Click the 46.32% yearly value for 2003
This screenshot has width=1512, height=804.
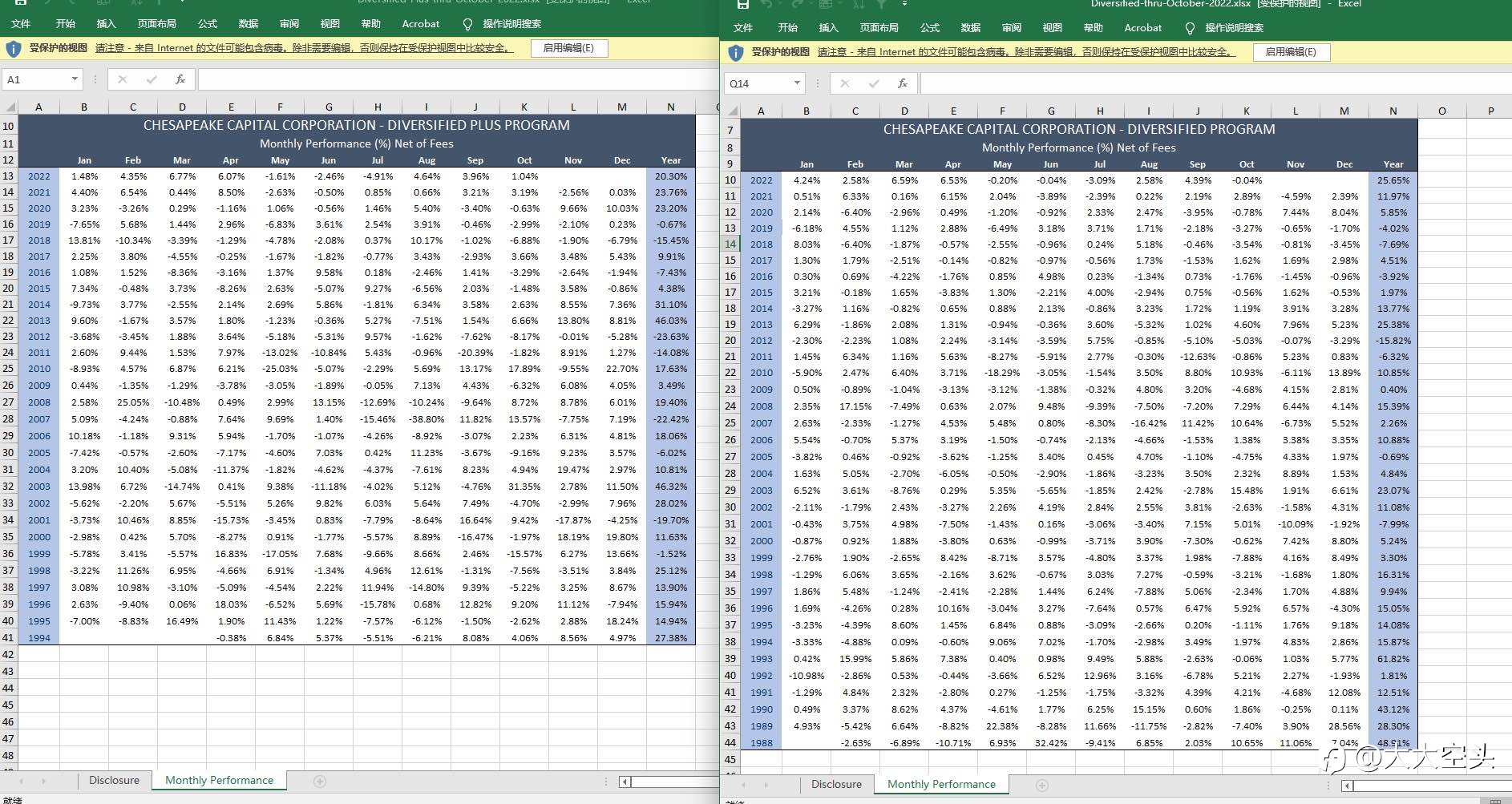(x=671, y=487)
